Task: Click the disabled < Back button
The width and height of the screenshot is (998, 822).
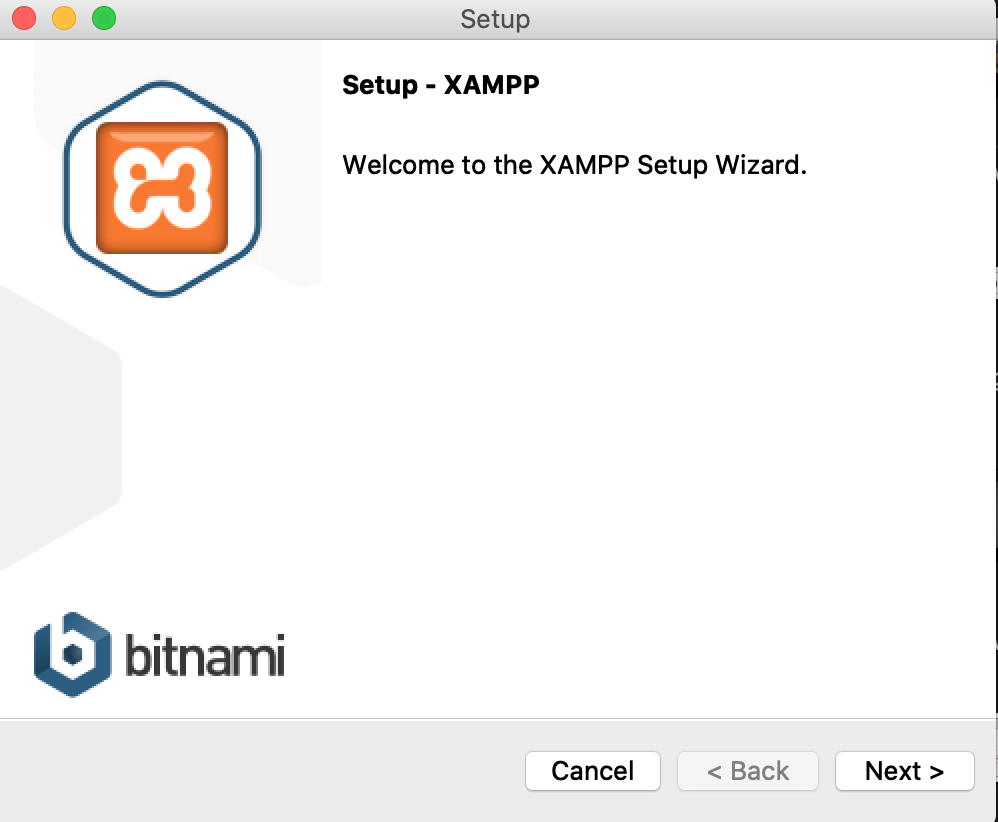Action: point(748,771)
